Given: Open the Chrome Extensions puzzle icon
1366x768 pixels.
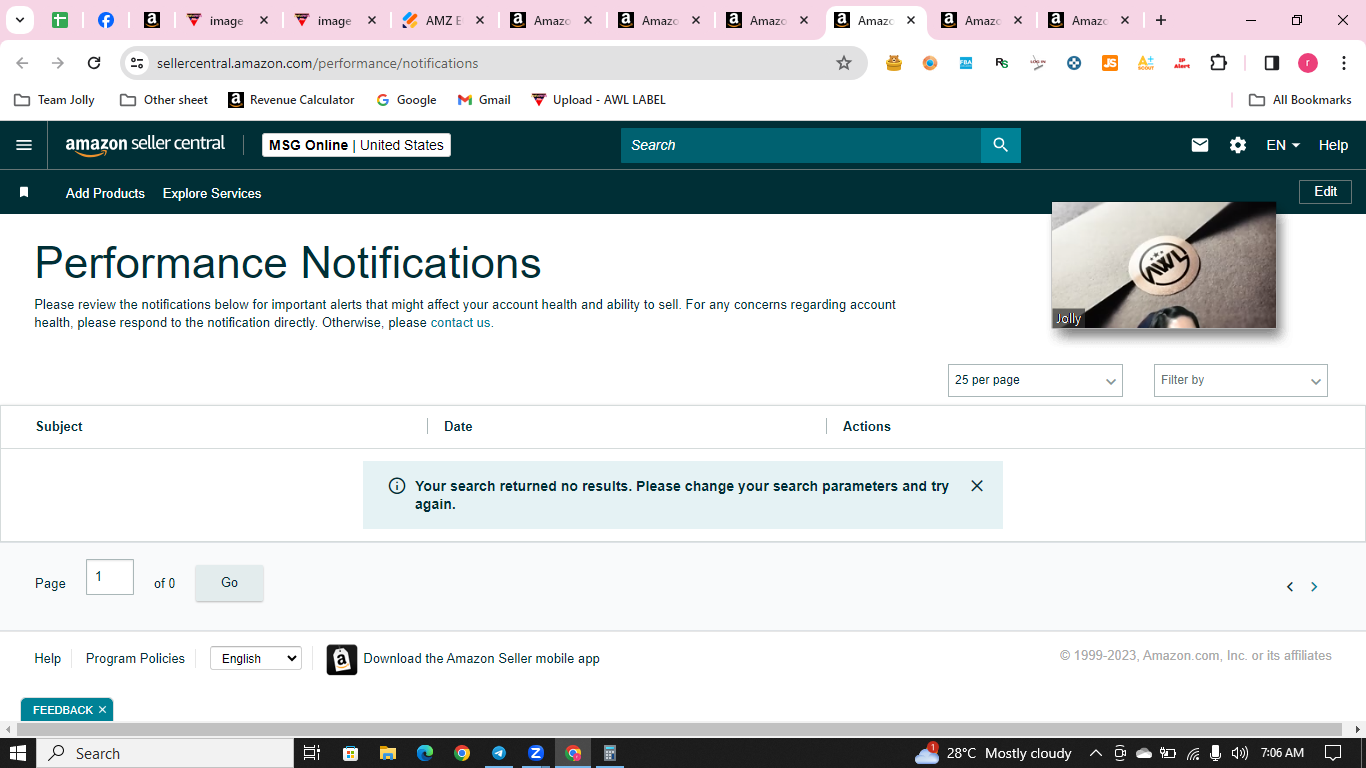Looking at the screenshot, I should tap(1218, 63).
